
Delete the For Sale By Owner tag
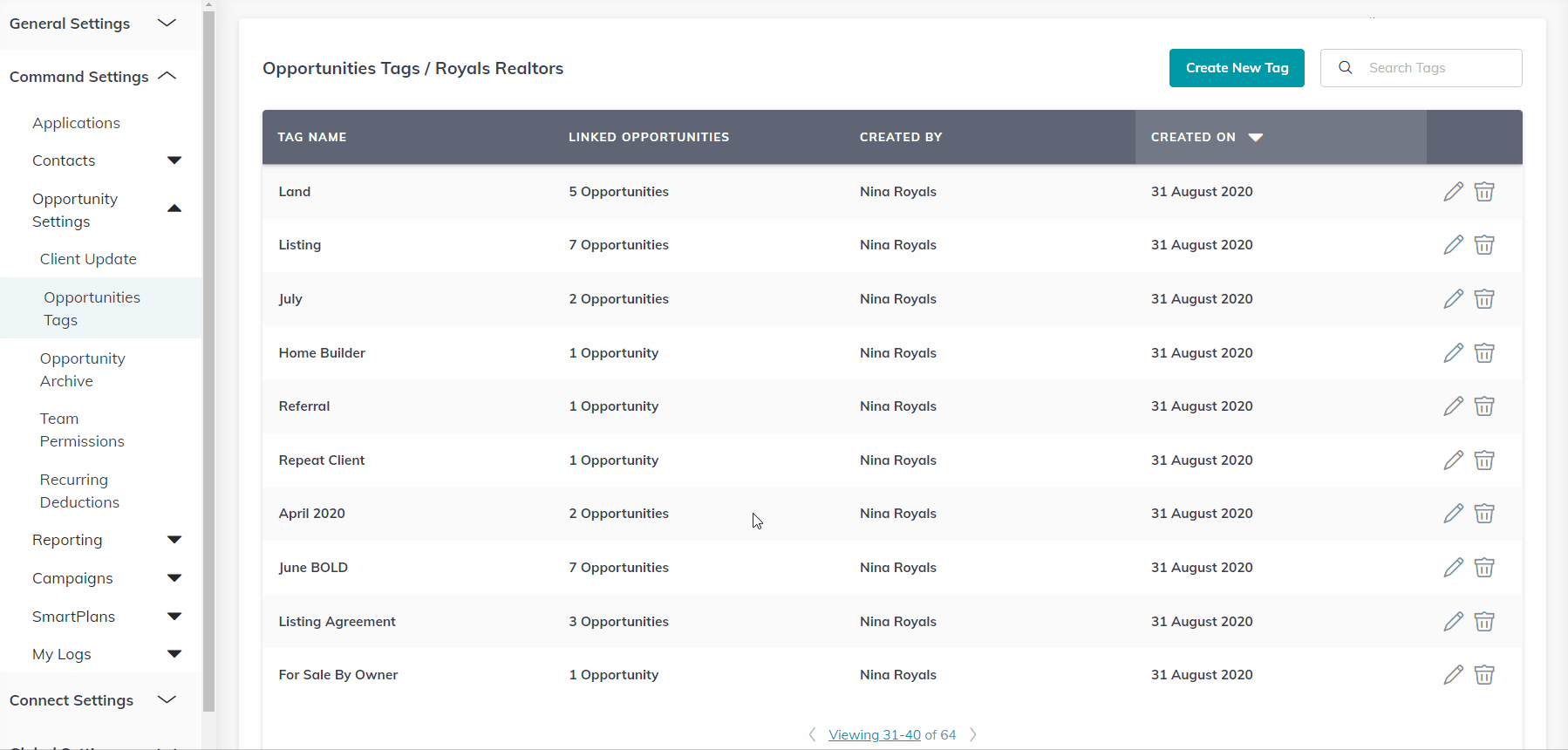tap(1484, 675)
